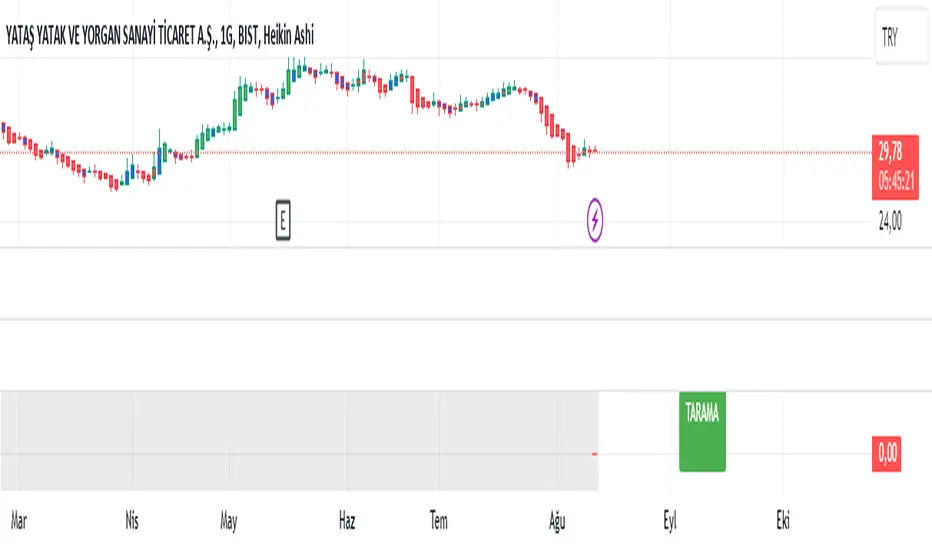Click the red 0,00 indicator value label
932x550 pixels.
tap(888, 455)
